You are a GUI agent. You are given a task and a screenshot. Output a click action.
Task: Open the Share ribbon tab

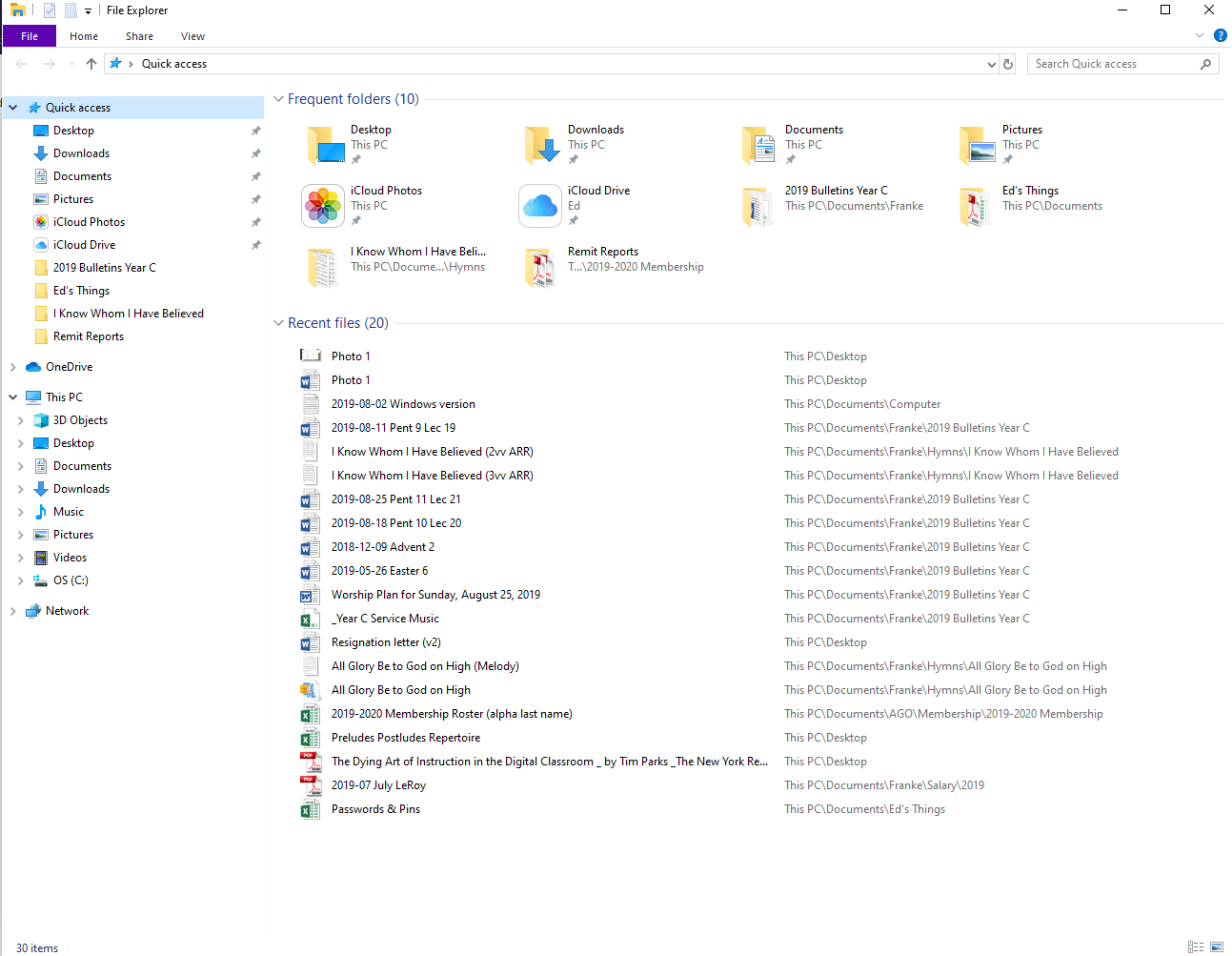tap(139, 36)
